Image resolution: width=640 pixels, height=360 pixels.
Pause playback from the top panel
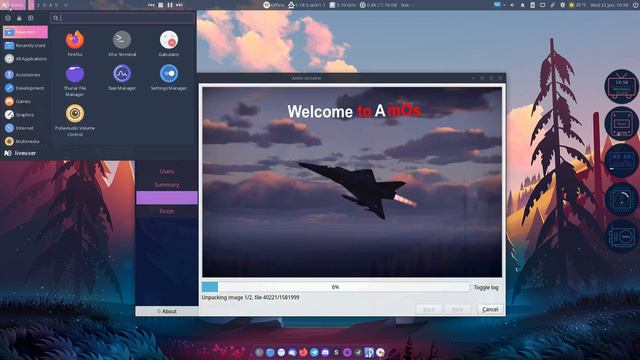click(170, 5)
